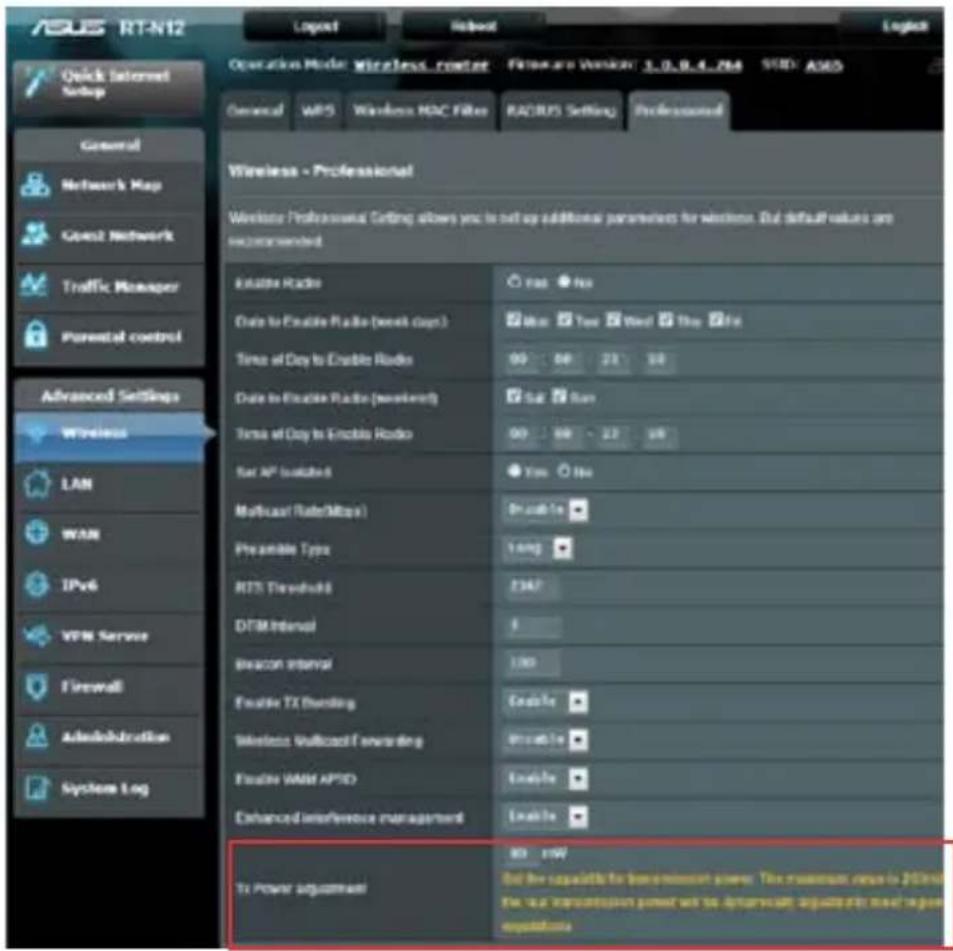The image size is (953, 951).
Task: Open Wireless Multicast Forwarding dropdown
Action: [546, 740]
